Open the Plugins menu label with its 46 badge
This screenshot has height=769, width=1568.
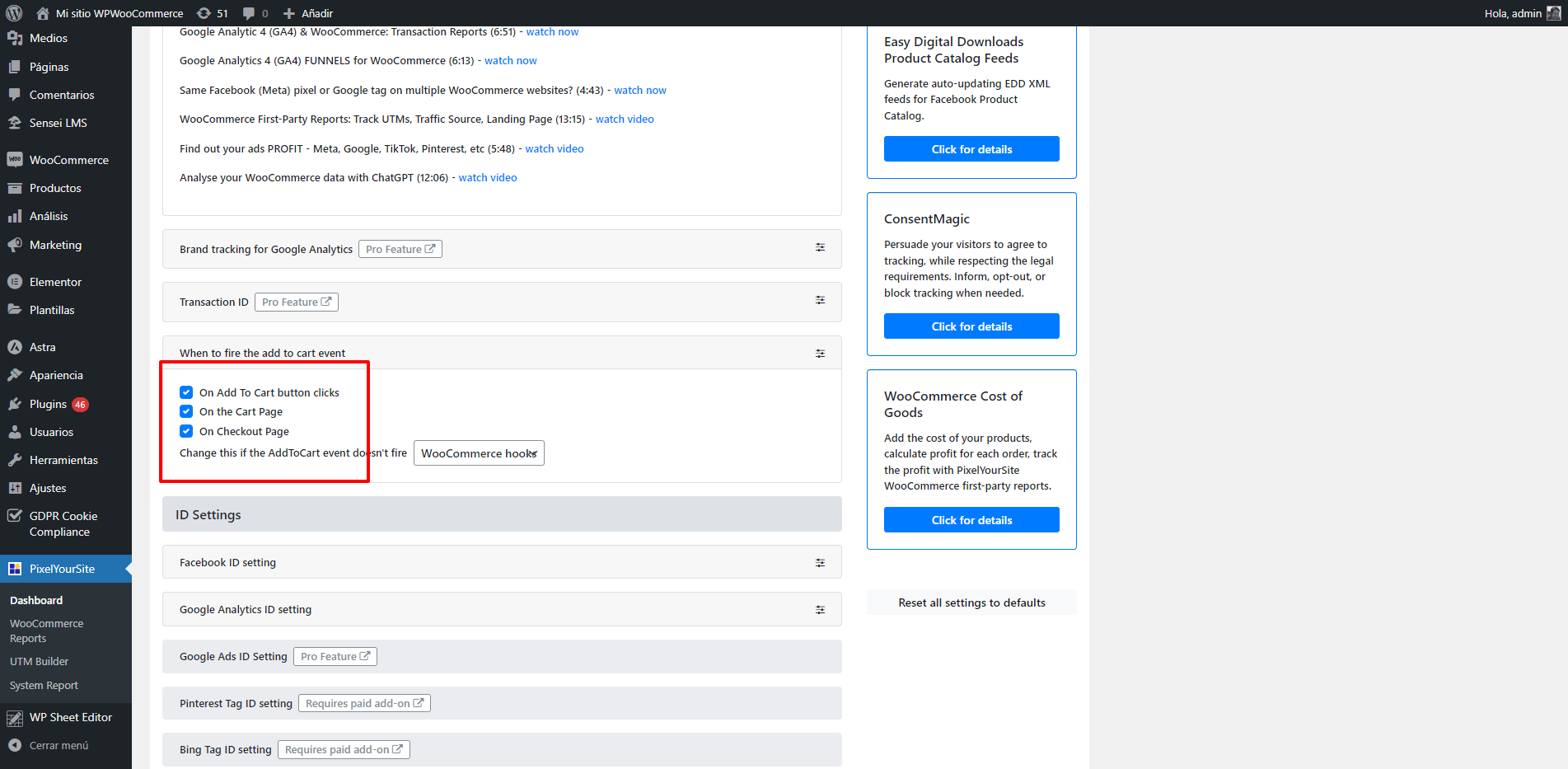pos(59,404)
